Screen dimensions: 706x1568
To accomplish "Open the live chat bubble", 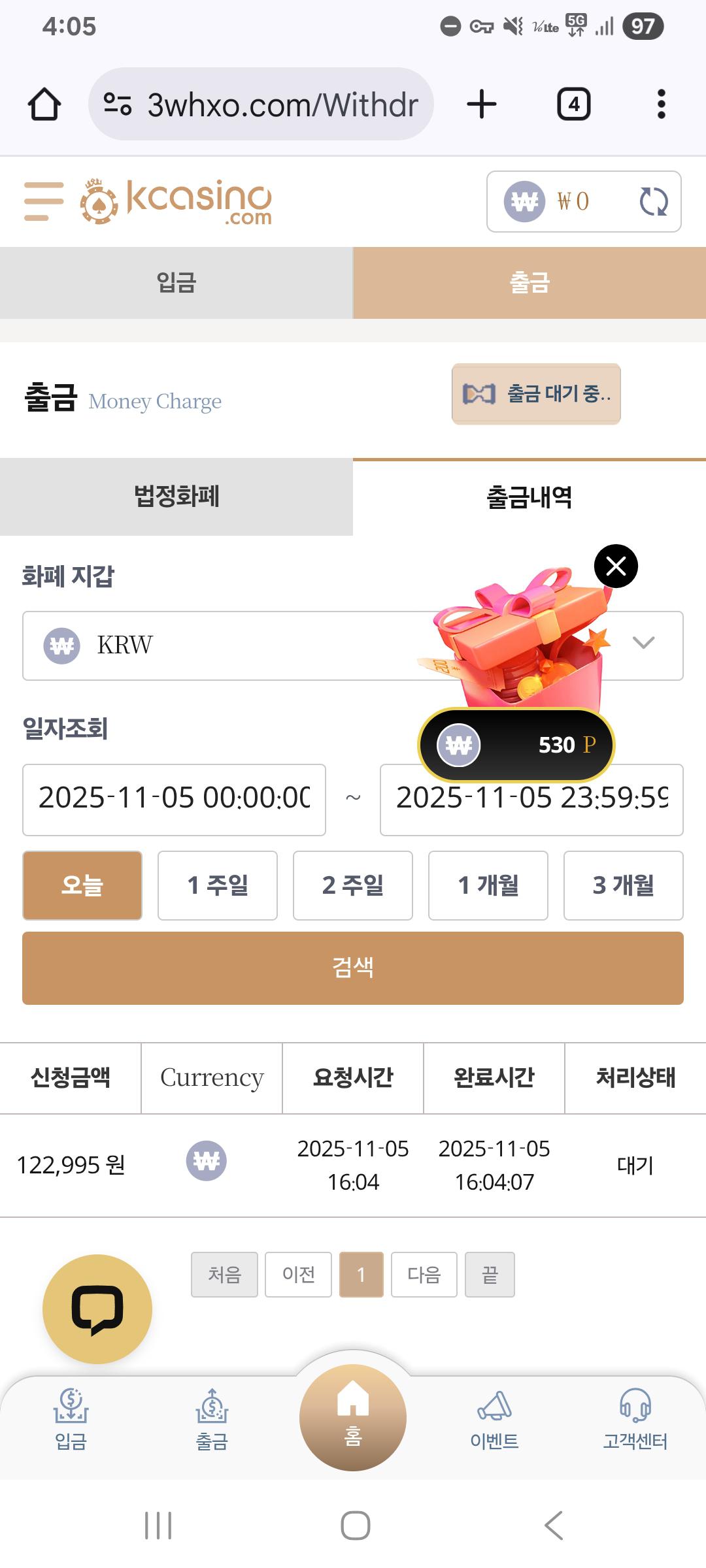I will (97, 1309).
